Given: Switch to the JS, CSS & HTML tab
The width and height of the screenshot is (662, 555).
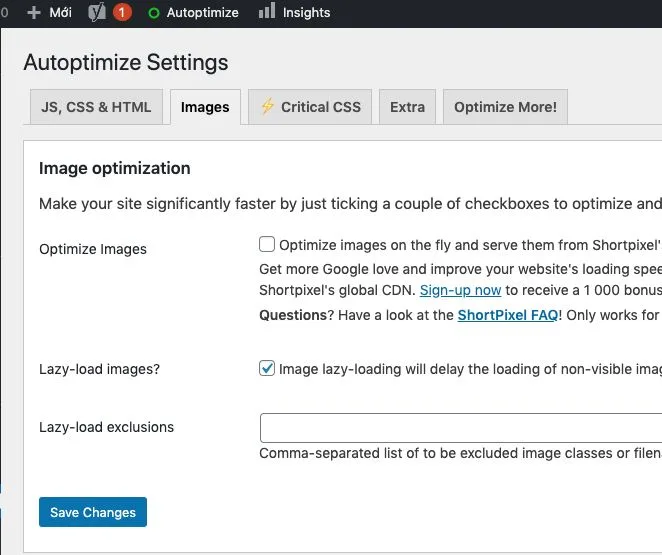Looking at the screenshot, I should [96, 107].
